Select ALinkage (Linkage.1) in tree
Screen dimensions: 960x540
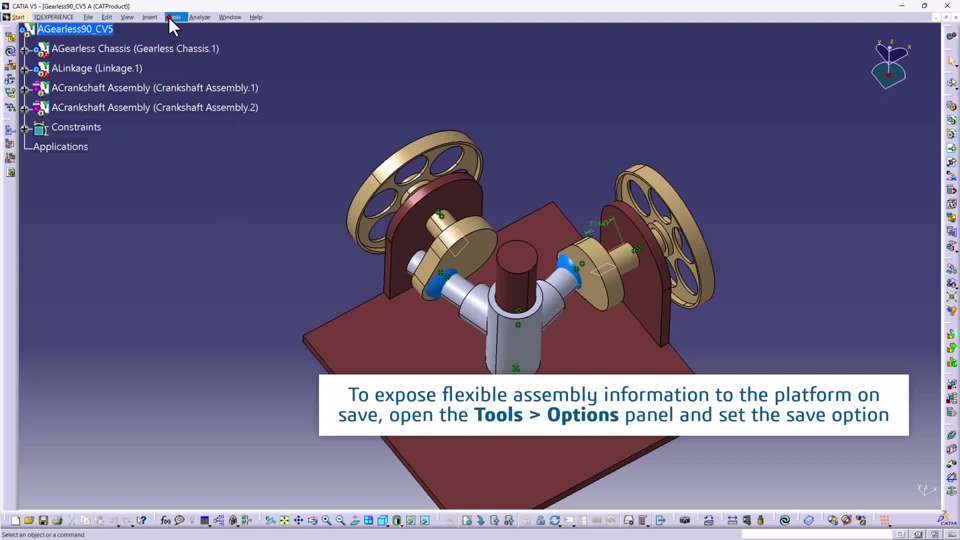(97, 68)
